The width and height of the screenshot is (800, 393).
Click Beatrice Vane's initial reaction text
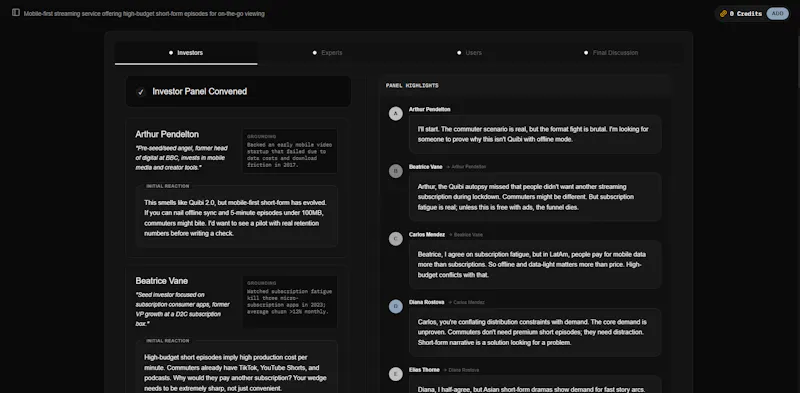pos(235,373)
